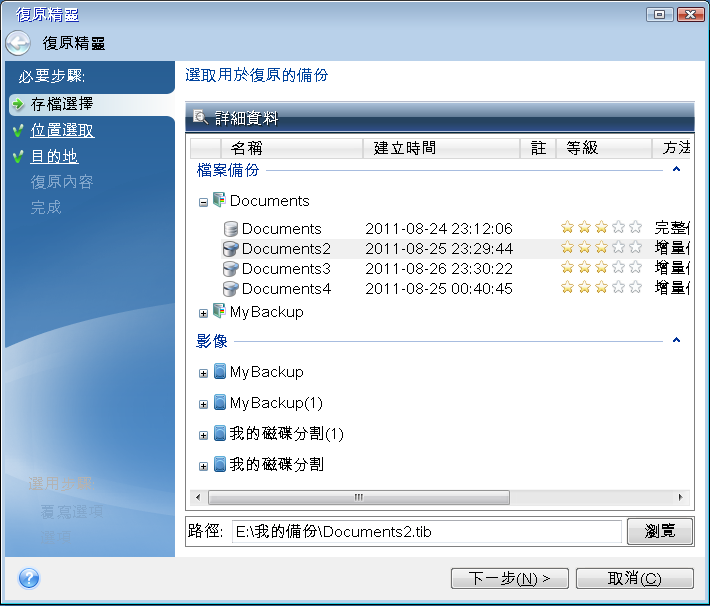Click the Documents3 backup disk icon

231,269
